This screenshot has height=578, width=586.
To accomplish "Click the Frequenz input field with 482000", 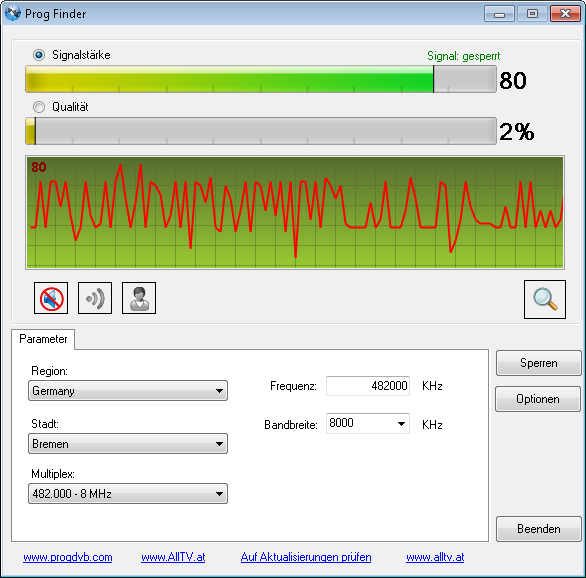I will (x=368, y=386).
